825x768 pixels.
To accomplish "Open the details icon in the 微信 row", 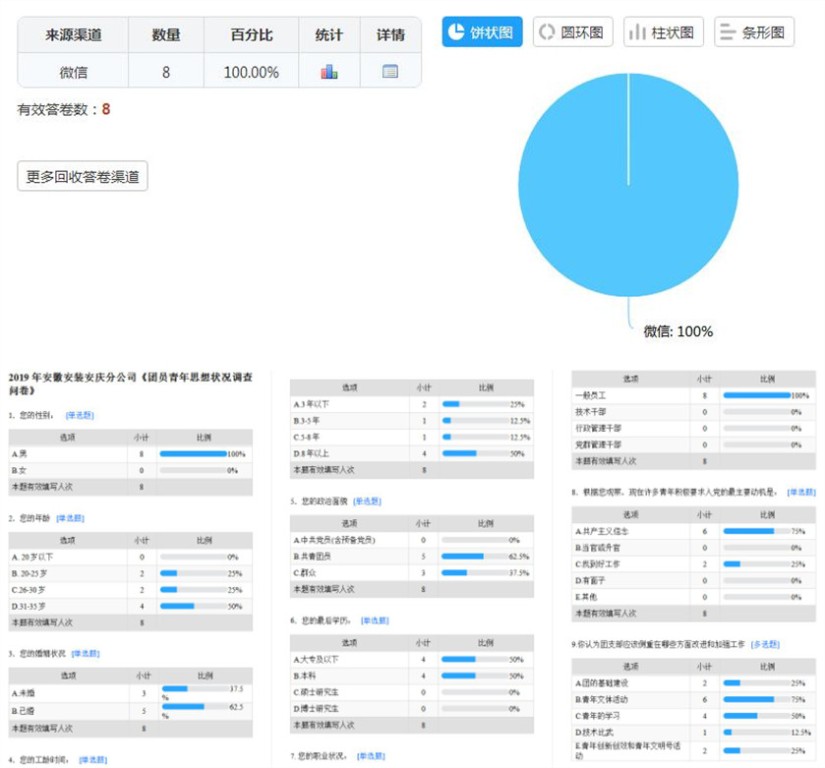I will click(x=390, y=71).
